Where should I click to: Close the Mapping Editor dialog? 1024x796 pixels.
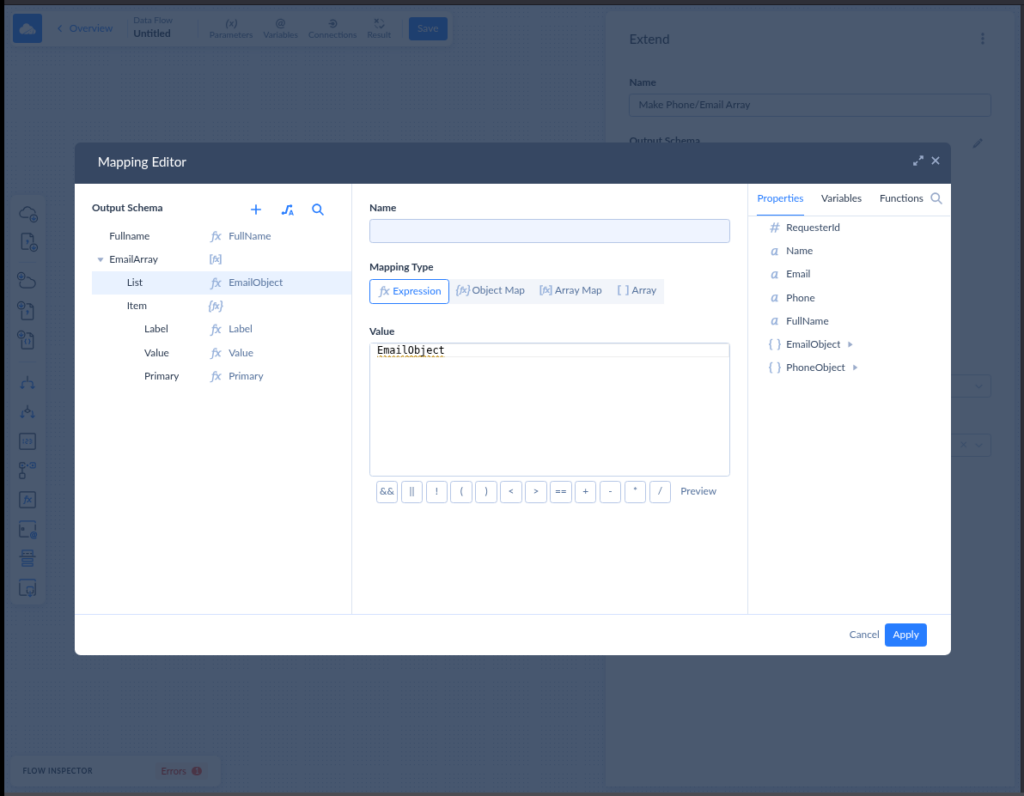[935, 161]
